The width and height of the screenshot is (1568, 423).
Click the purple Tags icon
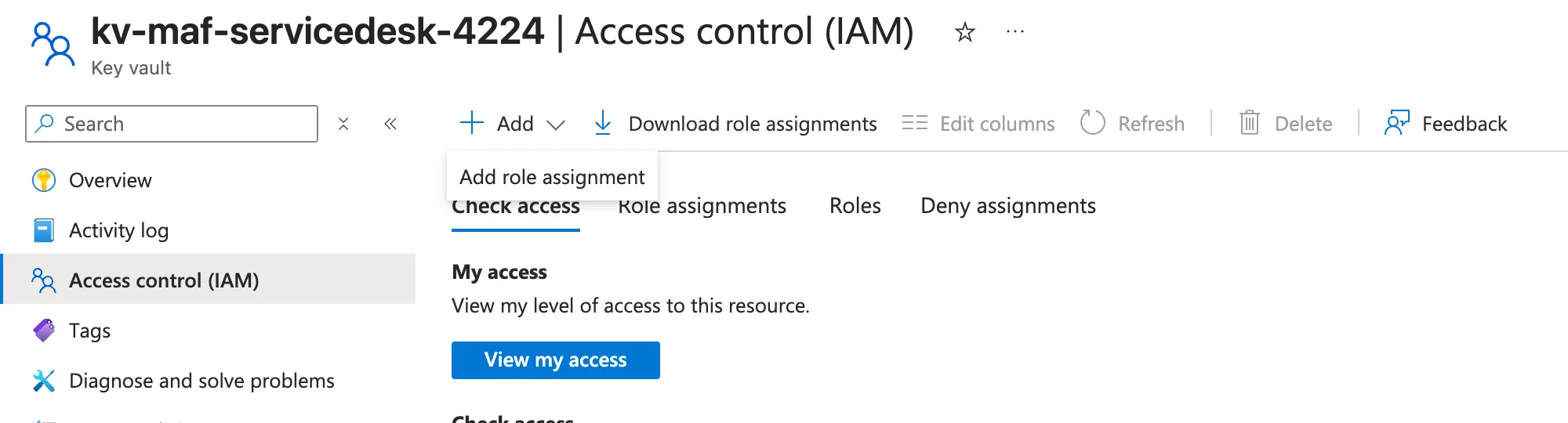(44, 331)
